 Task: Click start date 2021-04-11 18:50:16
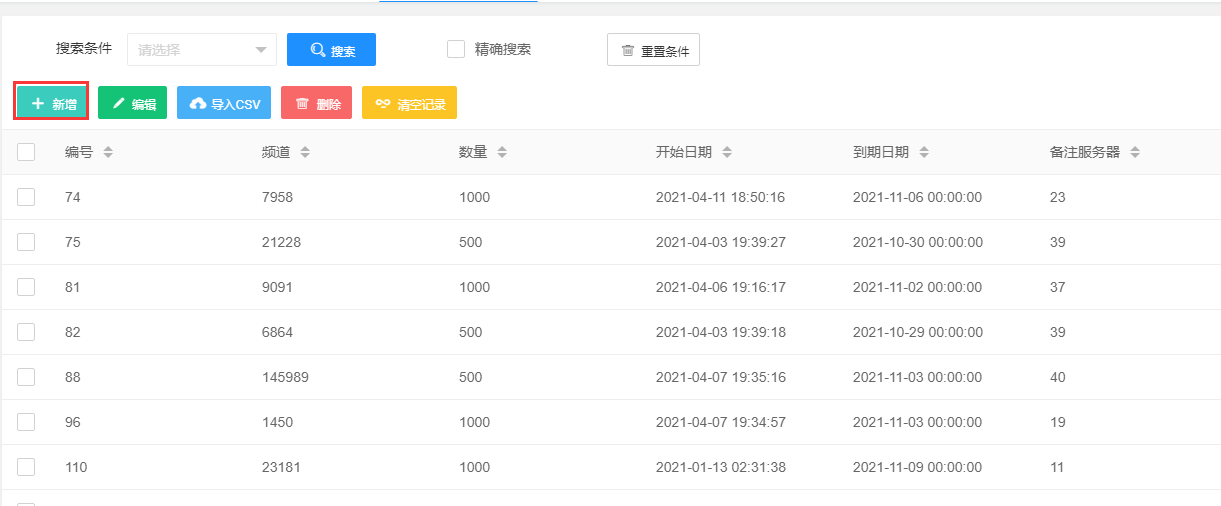[721, 197]
